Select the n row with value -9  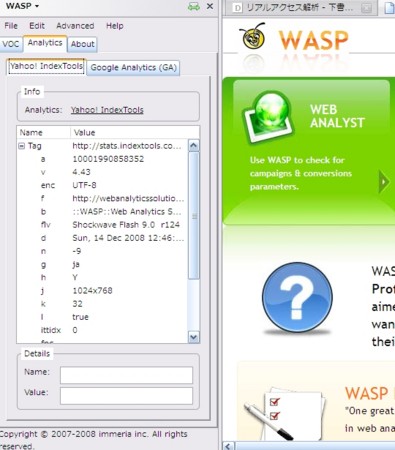[x=103, y=251]
